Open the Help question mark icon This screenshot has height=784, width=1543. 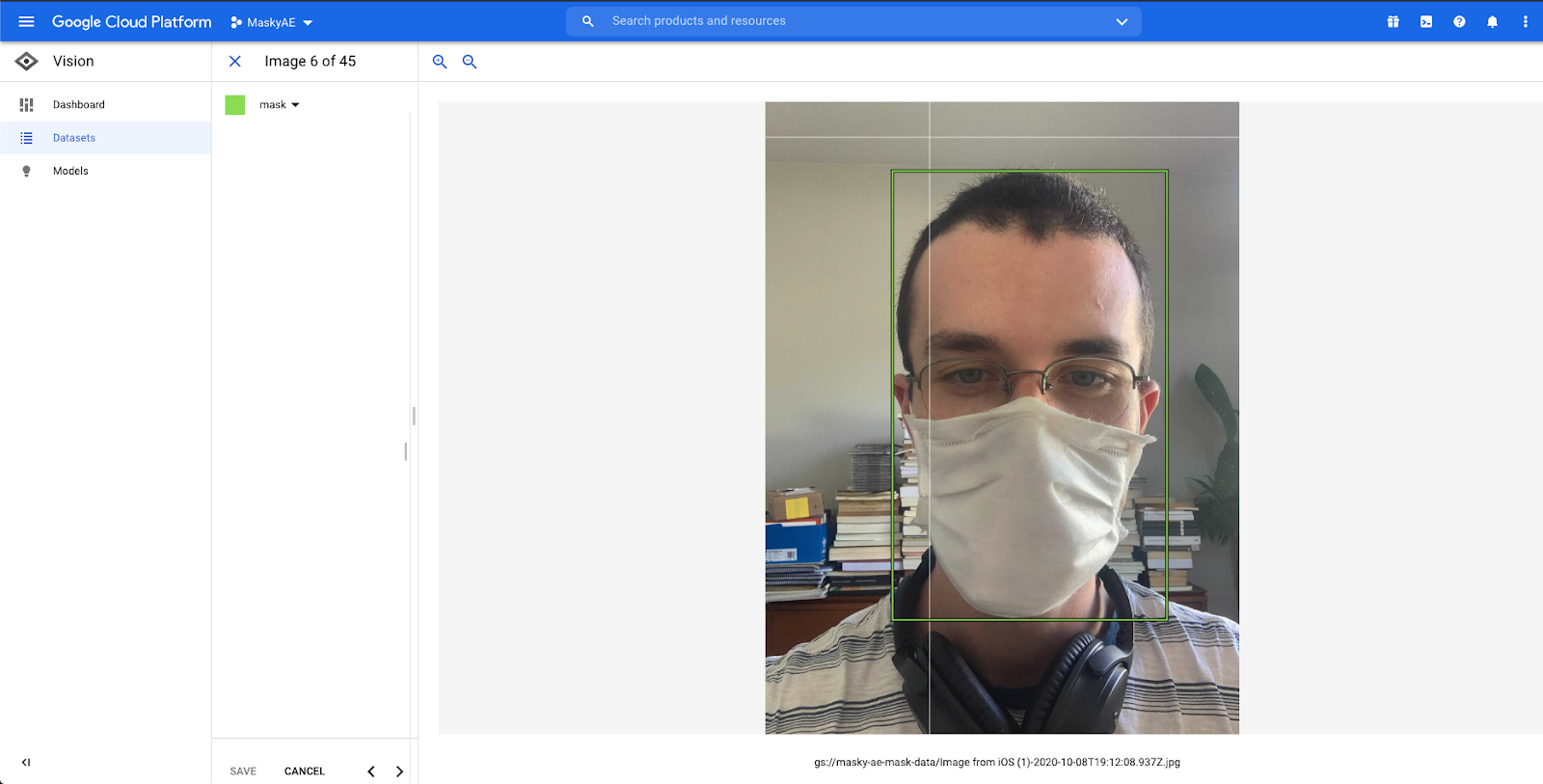pos(1459,21)
